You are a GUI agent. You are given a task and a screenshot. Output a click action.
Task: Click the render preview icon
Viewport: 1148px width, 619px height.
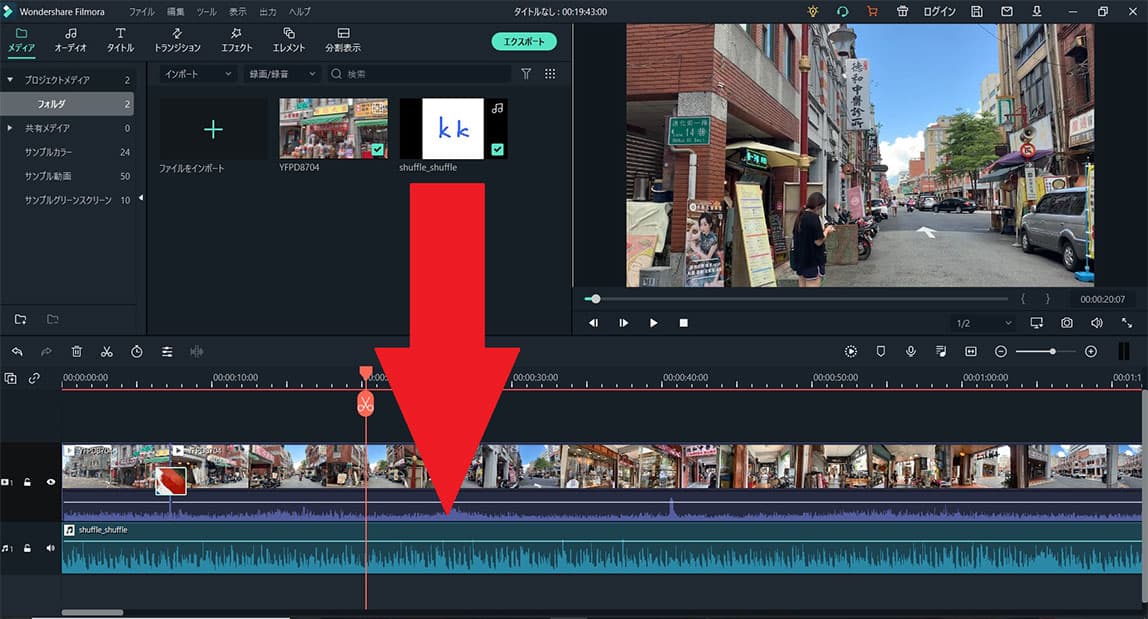[851, 352]
